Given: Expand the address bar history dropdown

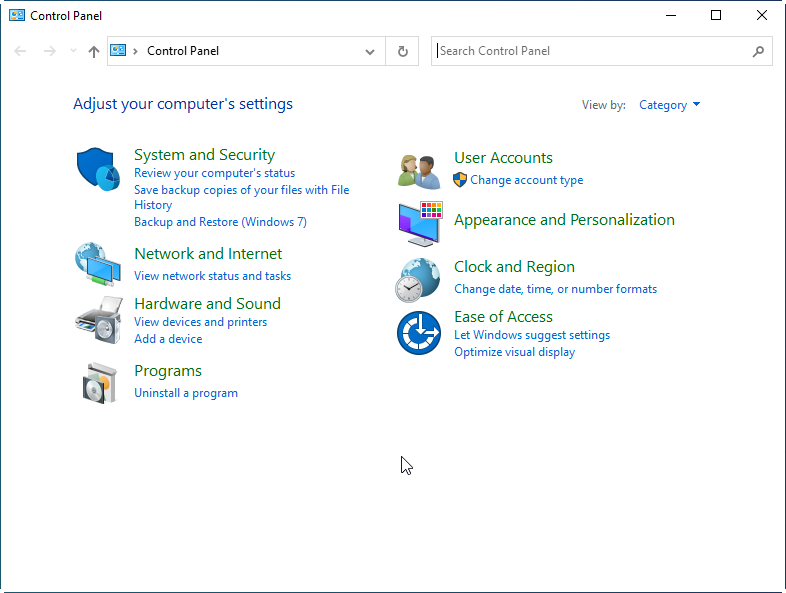Looking at the screenshot, I should [x=370, y=51].
